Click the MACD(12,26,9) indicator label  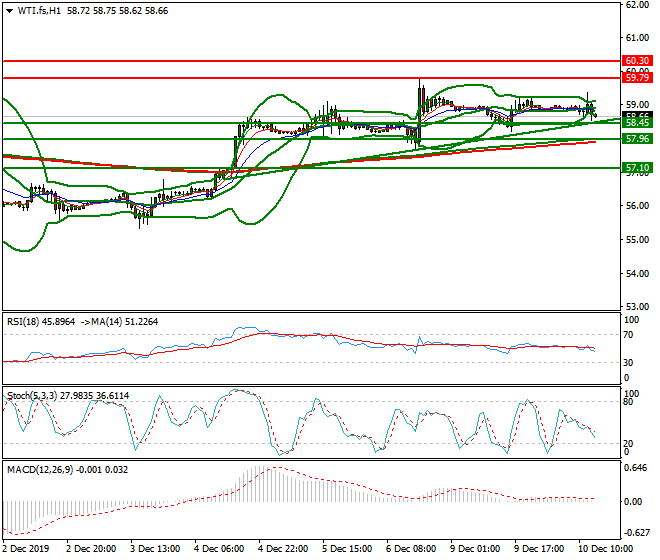pyautogui.click(x=40, y=468)
